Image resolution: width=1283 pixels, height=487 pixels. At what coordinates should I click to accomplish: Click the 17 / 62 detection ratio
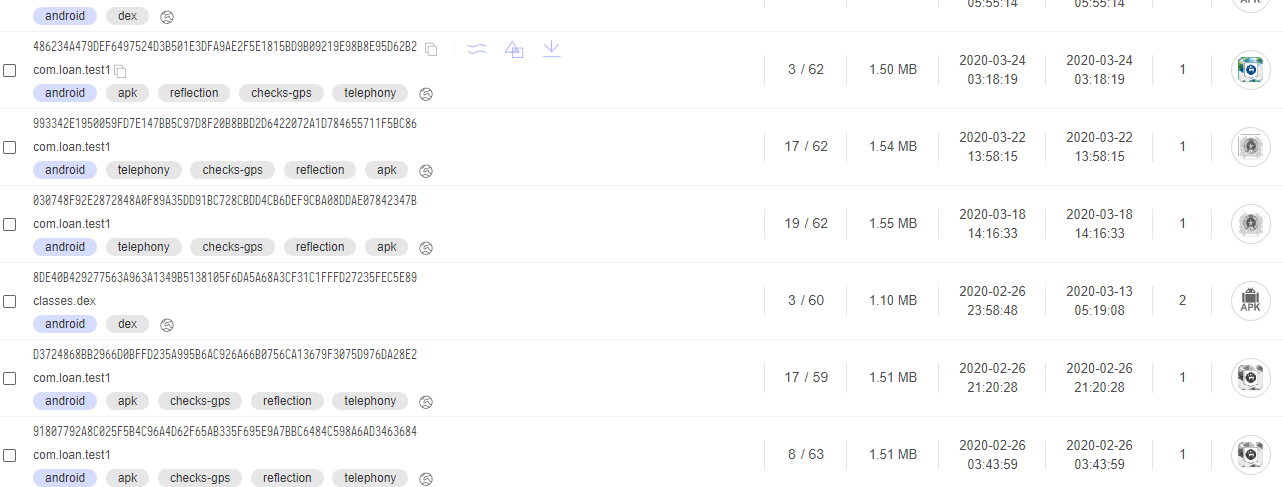(806, 147)
